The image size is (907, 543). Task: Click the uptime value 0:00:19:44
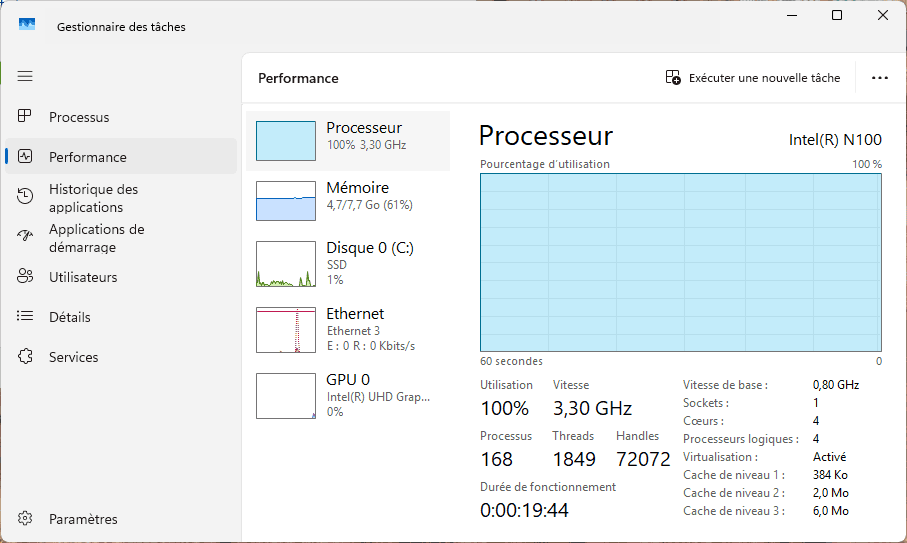pos(524,510)
